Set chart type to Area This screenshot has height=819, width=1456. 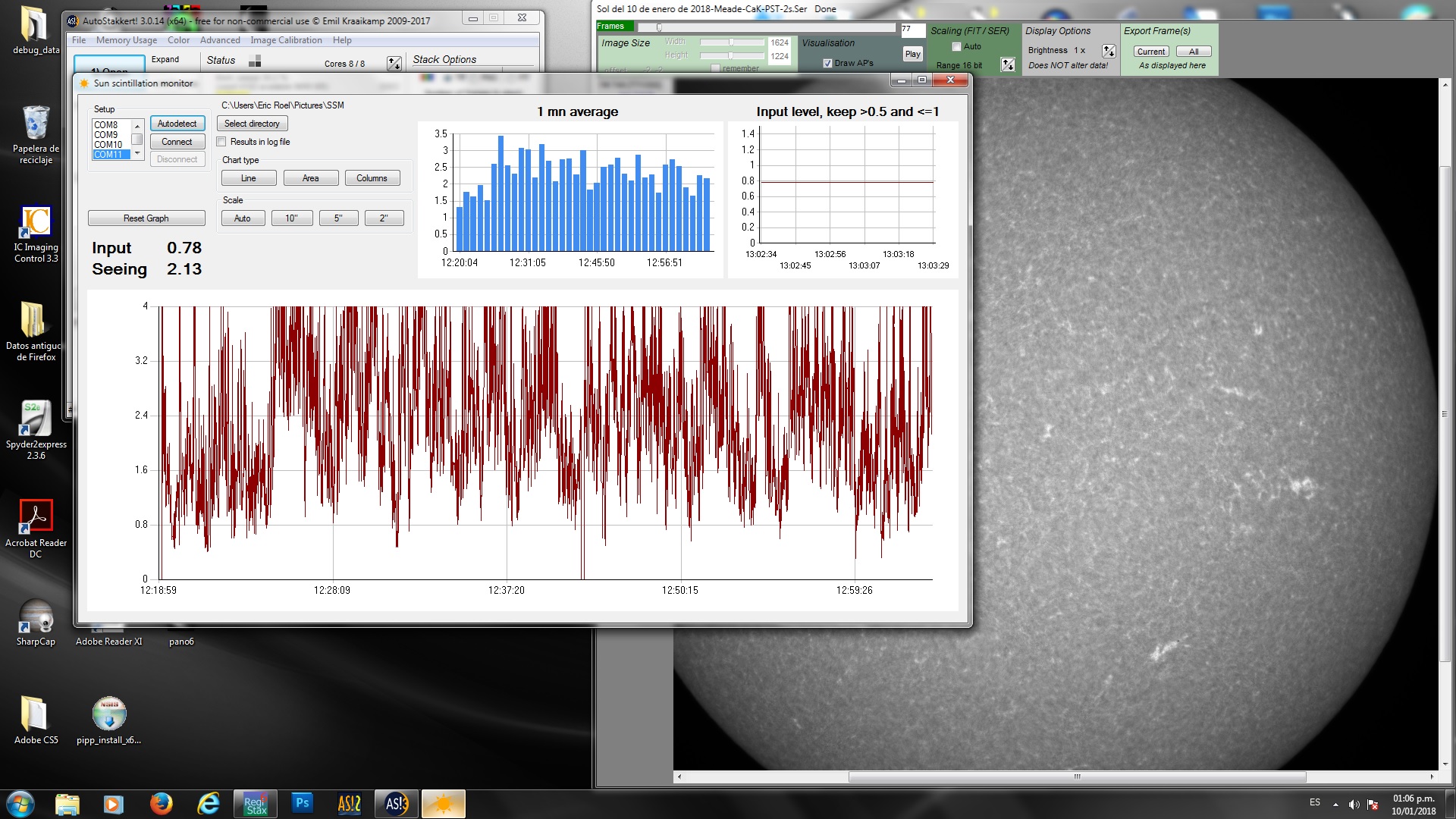[x=310, y=178]
